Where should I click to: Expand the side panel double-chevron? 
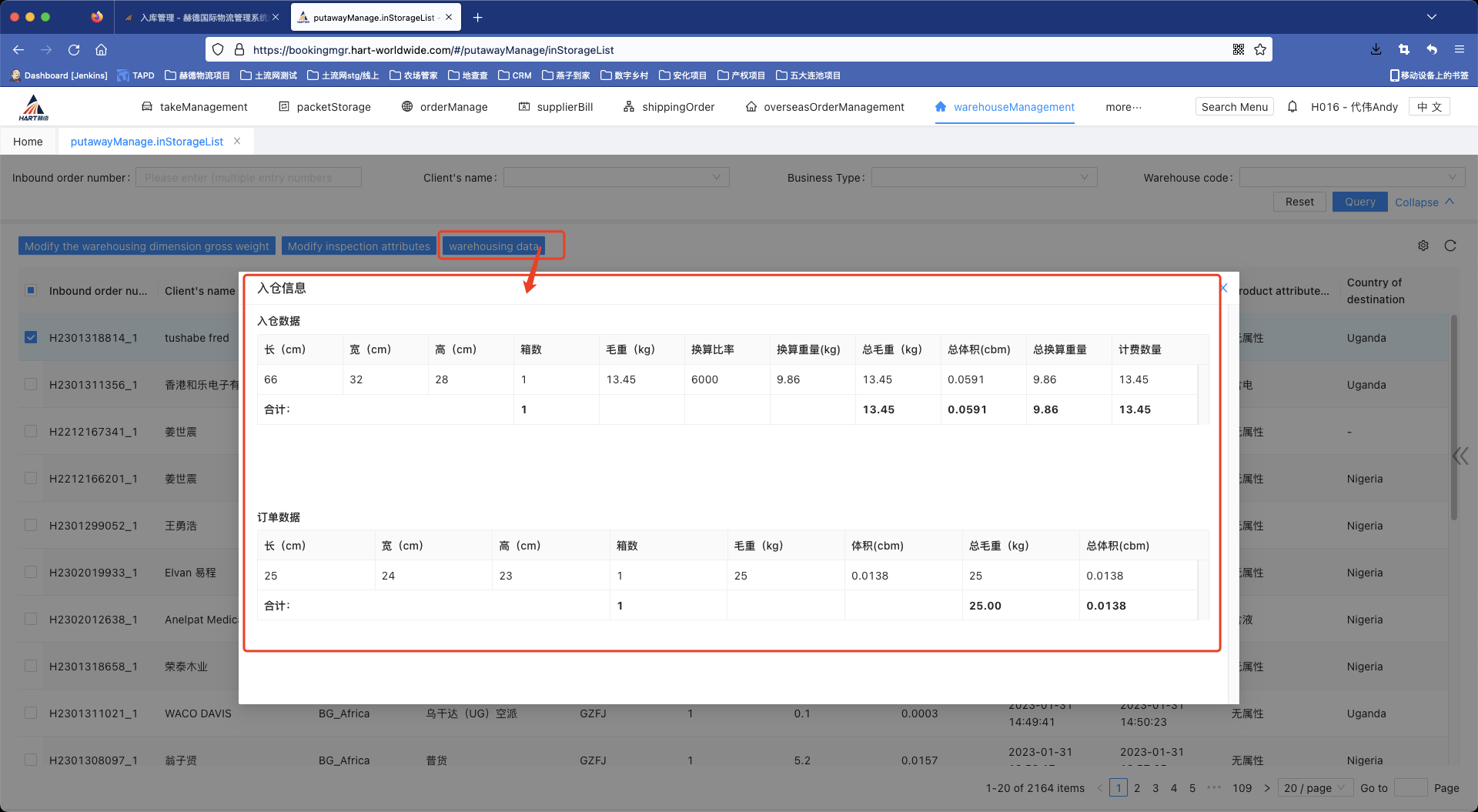pos(1460,456)
